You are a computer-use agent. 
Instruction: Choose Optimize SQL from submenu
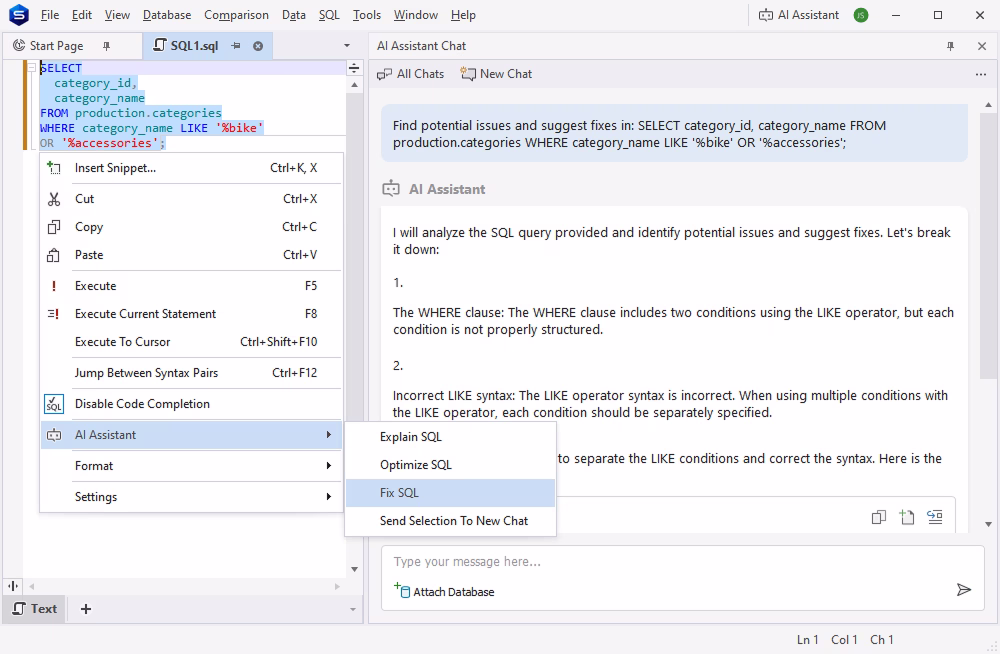450,465
